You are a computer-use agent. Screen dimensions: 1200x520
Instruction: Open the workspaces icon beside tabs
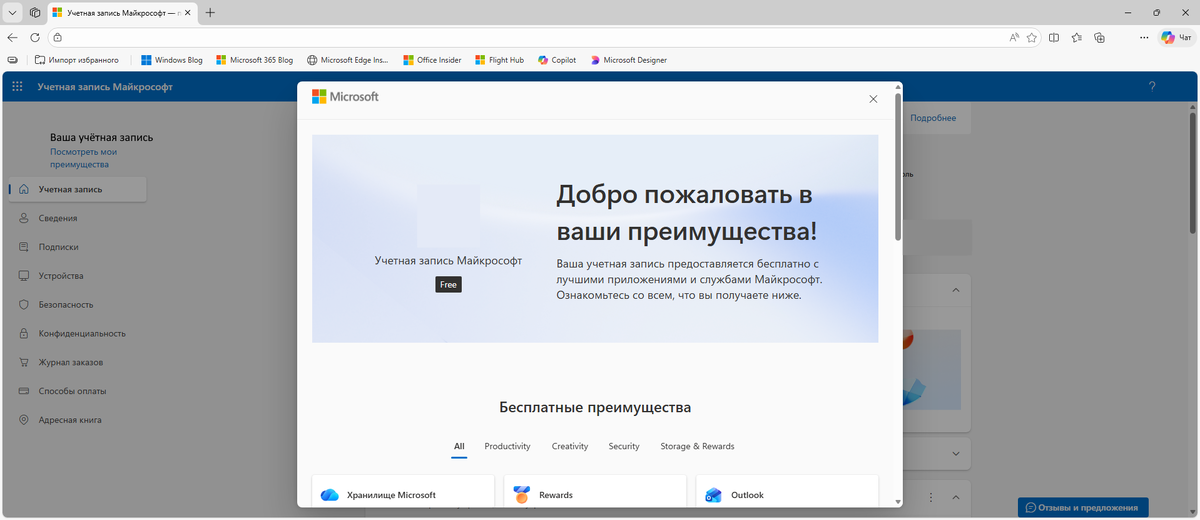click(x=35, y=12)
